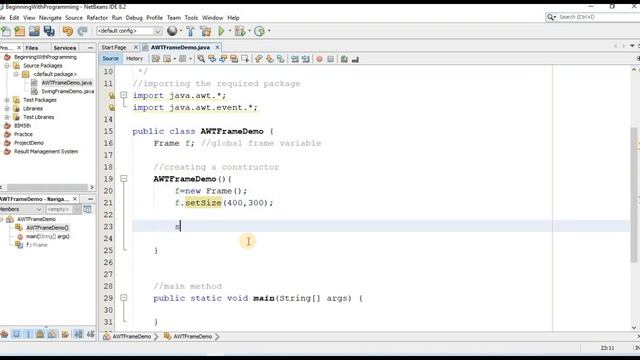Toggle Bookmark icon in editor toolbar
The height and width of the screenshot is (360, 640).
(x=280, y=59)
